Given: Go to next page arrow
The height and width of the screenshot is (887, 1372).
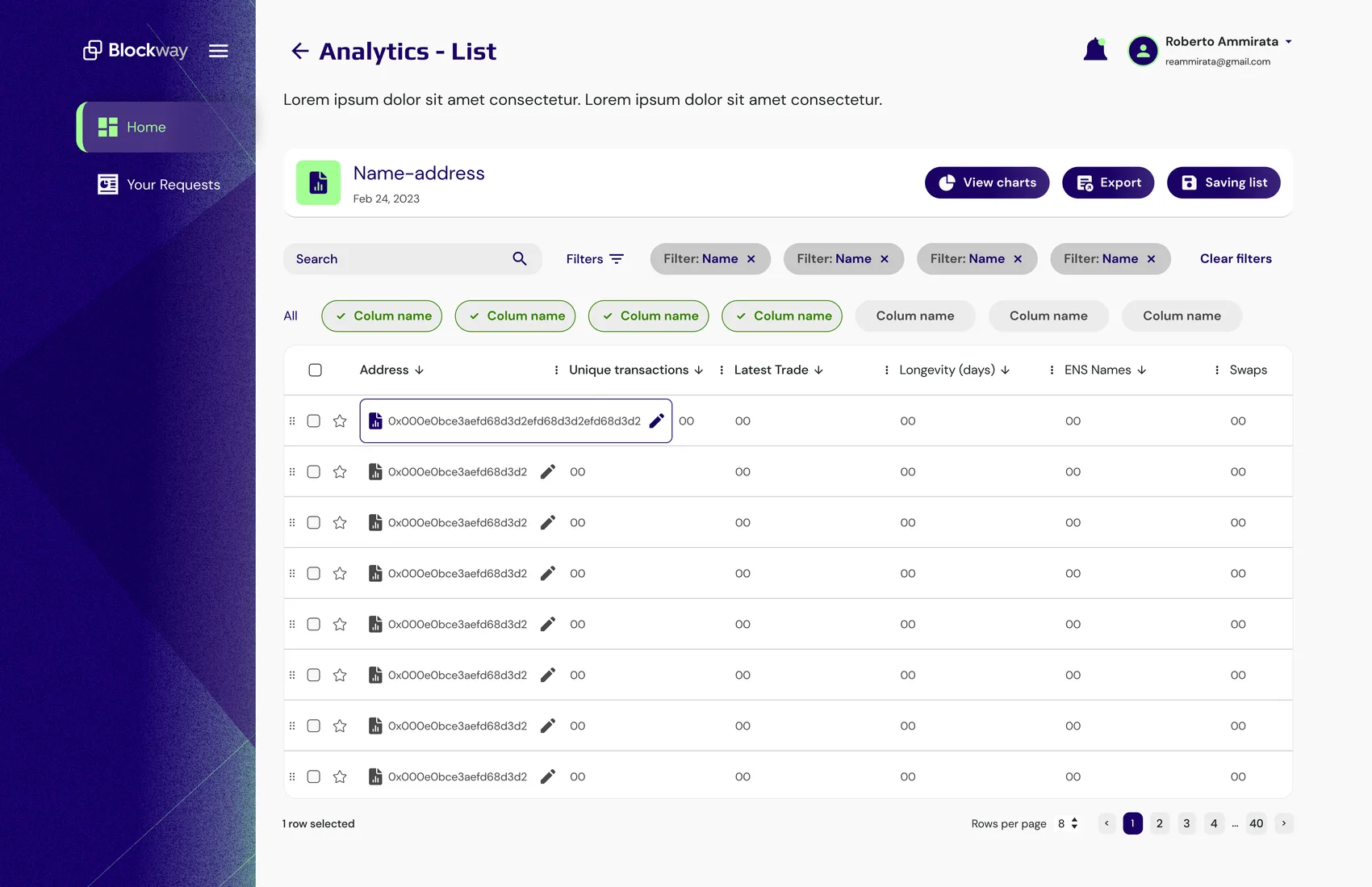Looking at the screenshot, I should click(x=1283, y=824).
